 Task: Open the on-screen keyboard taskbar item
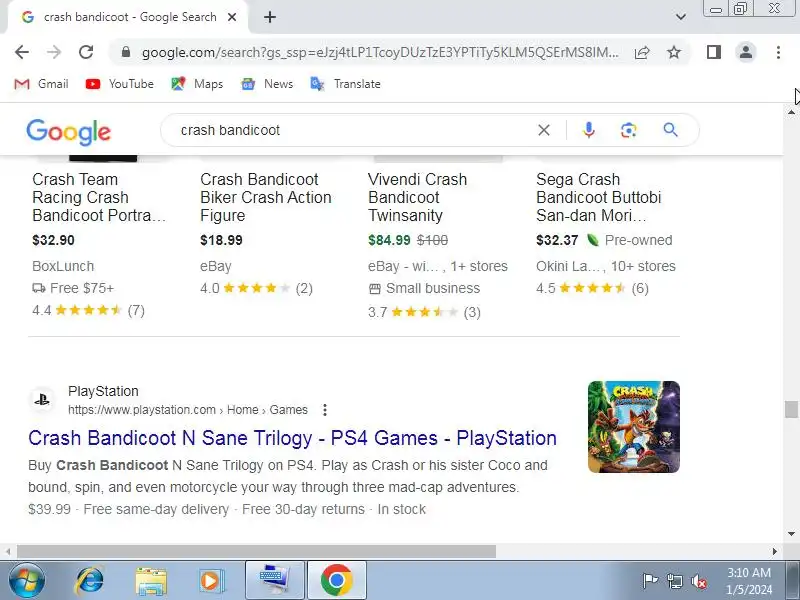pos(275,581)
